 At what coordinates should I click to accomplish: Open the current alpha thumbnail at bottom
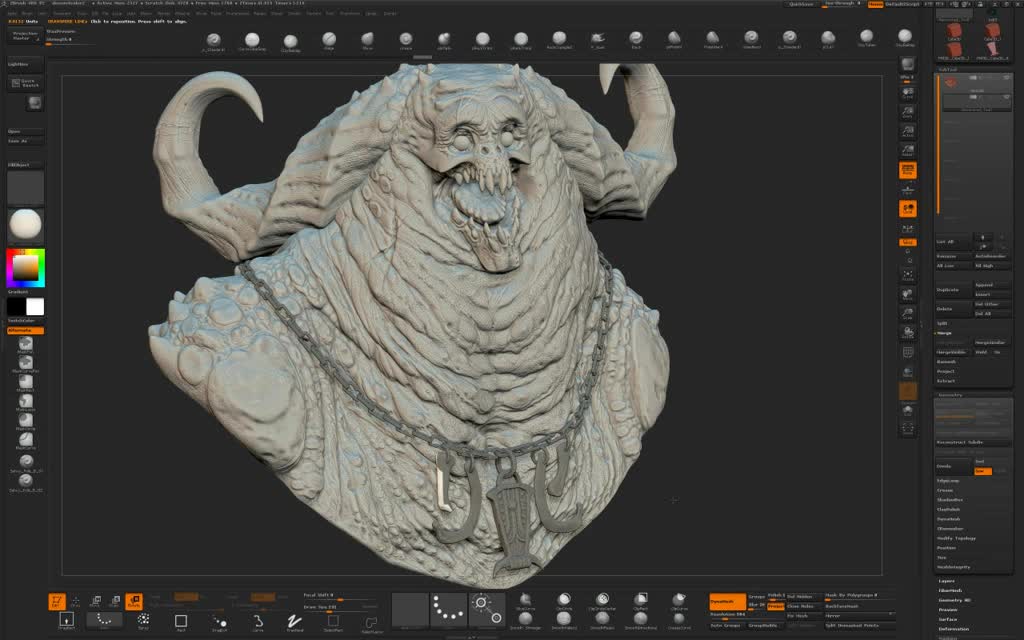(410, 611)
